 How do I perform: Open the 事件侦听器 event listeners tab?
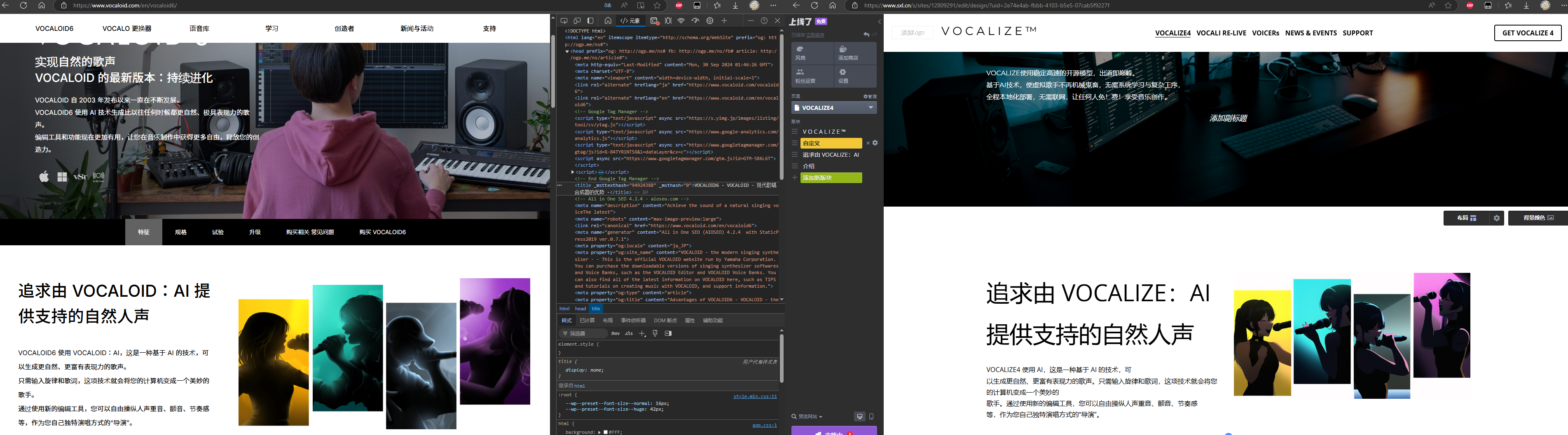click(633, 321)
